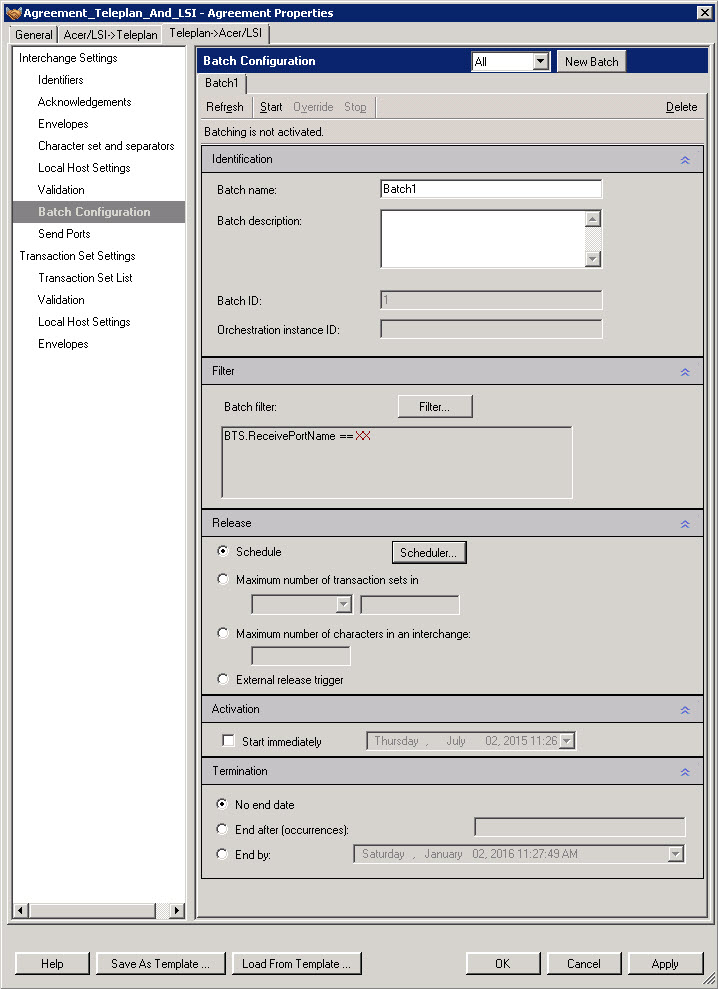Viewport: 718px width, 989px height.
Task: Open the Scheduler... dialog button
Action: pyautogui.click(x=428, y=553)
